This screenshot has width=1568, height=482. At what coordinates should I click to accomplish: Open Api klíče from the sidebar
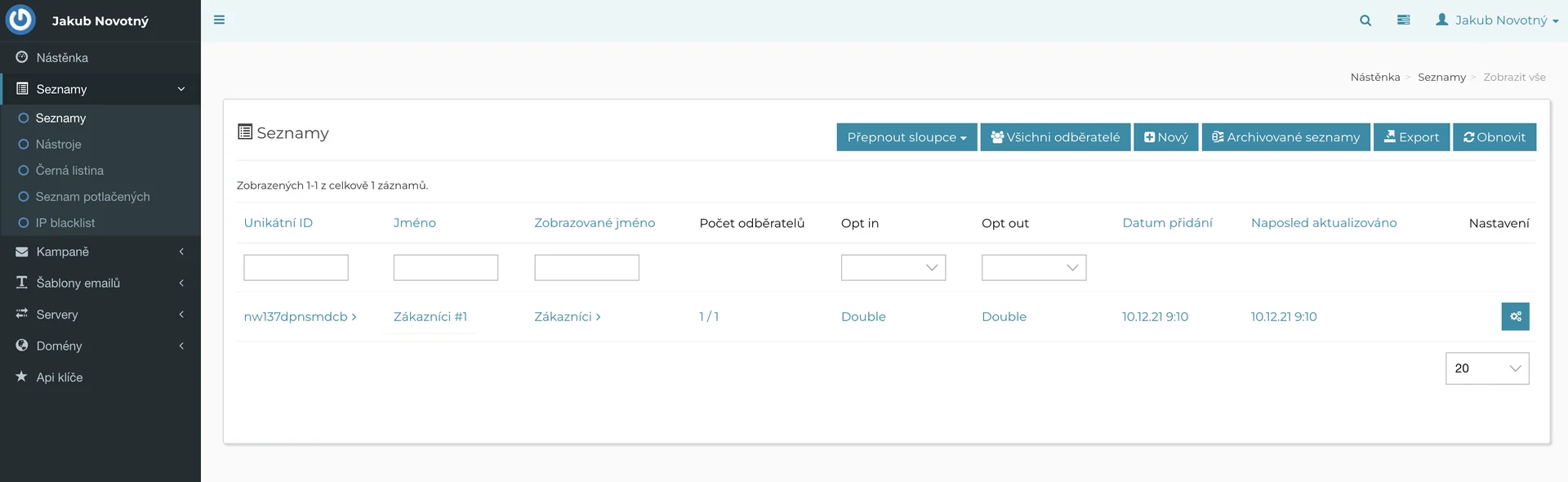tap(59, 377)
